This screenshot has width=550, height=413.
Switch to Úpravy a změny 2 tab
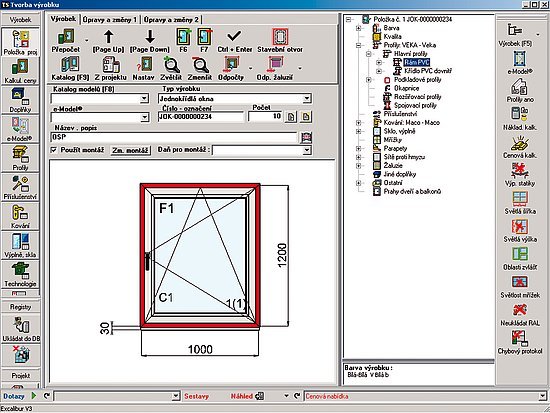point(171,20)
